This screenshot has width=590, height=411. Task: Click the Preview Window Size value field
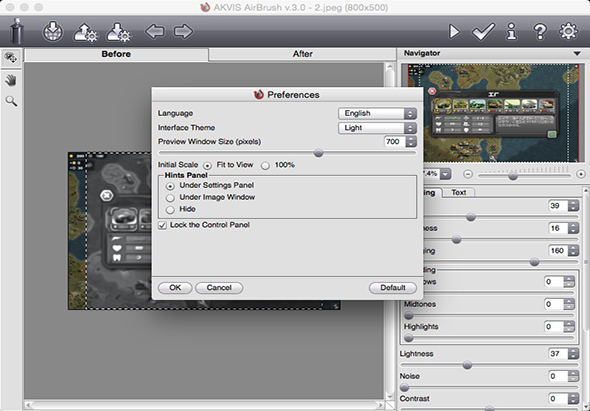395,142
